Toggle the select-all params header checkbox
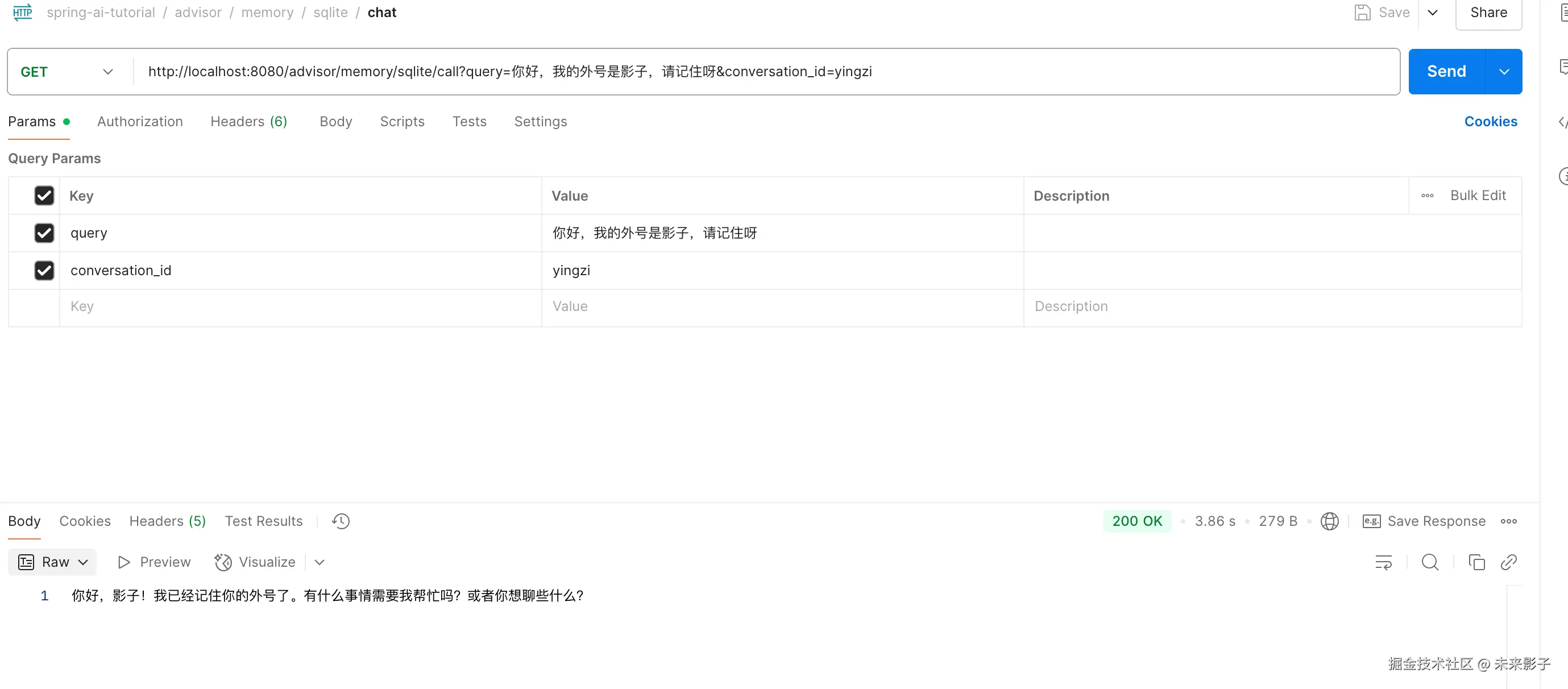The height and width of the screenshot is (689, 1568). point(44,196)
